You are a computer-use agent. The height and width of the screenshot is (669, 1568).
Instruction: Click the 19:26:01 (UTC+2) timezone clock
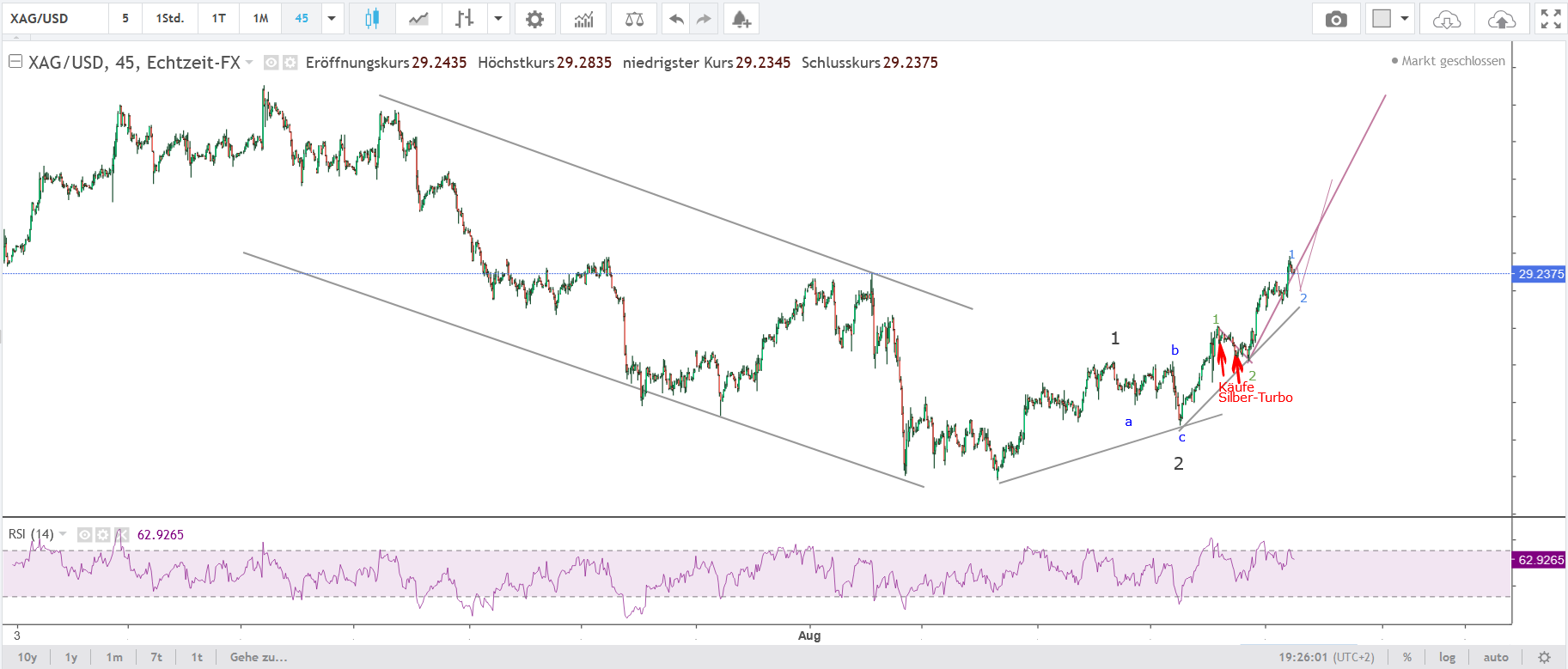coord(1327,657)
